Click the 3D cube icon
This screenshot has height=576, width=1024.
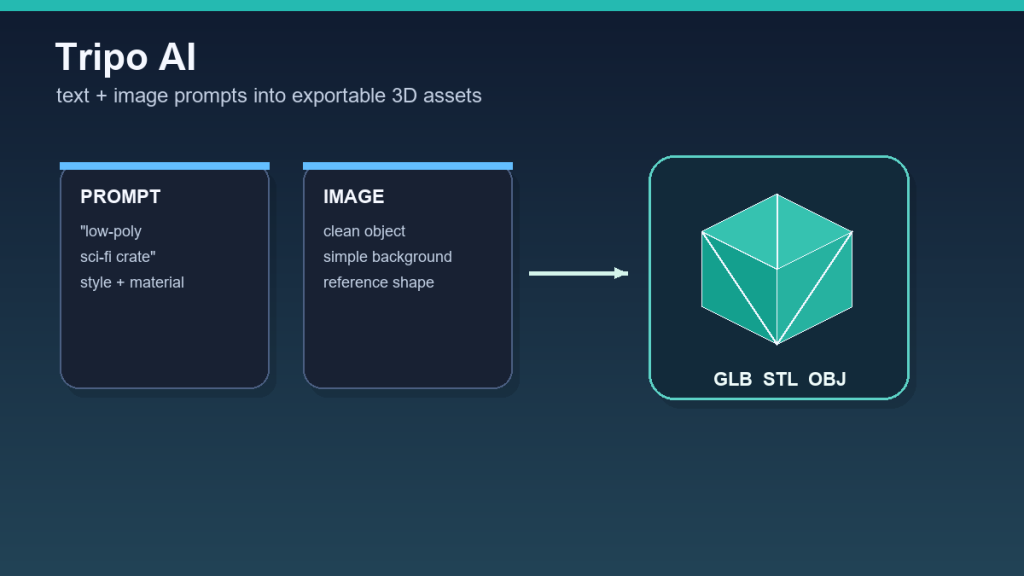pos(776,269)
